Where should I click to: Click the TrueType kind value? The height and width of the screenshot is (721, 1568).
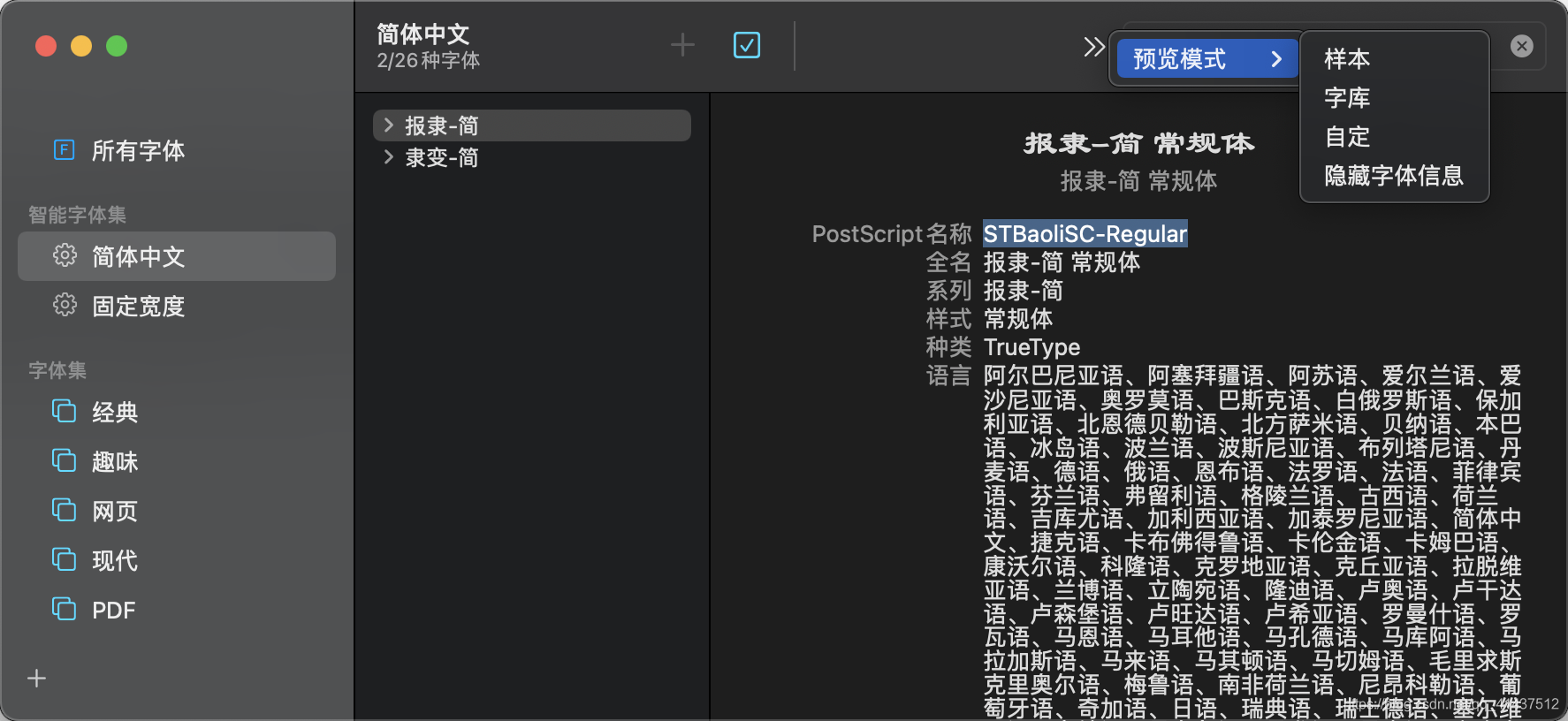click(x=1031, y=347)
